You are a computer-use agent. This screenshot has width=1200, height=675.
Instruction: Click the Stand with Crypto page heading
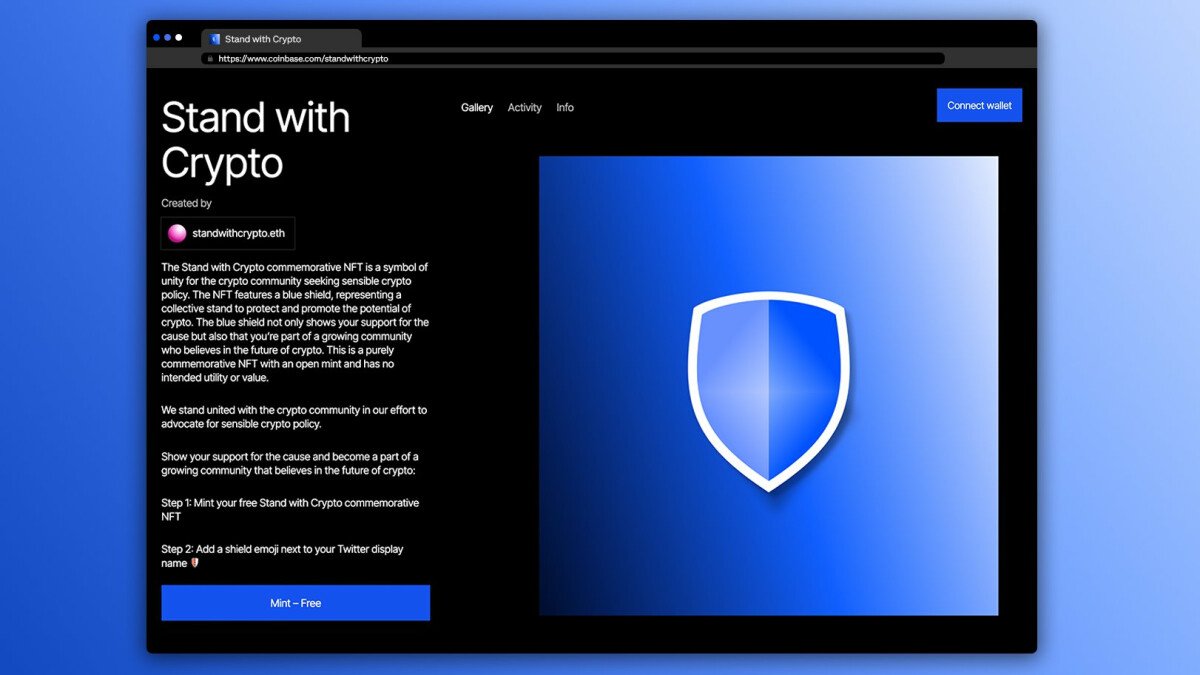click(255, 140)
